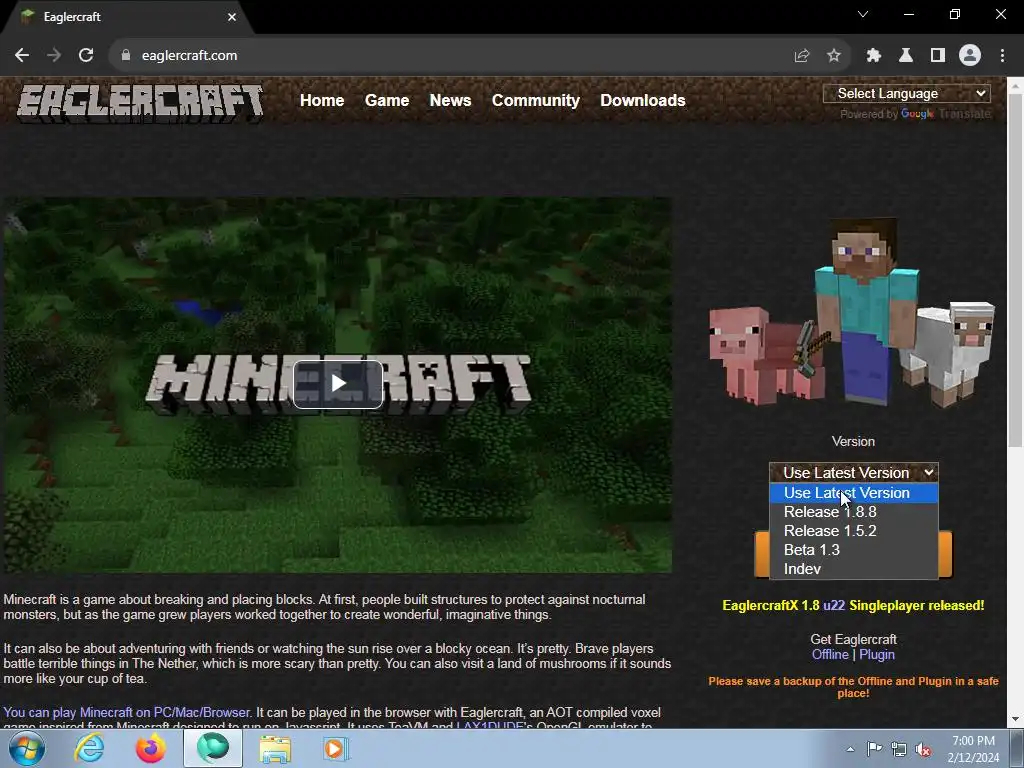Open the tab search chevron in title bar
Viewport: 1024px width, 768px height.
click(x=863, y=14)
